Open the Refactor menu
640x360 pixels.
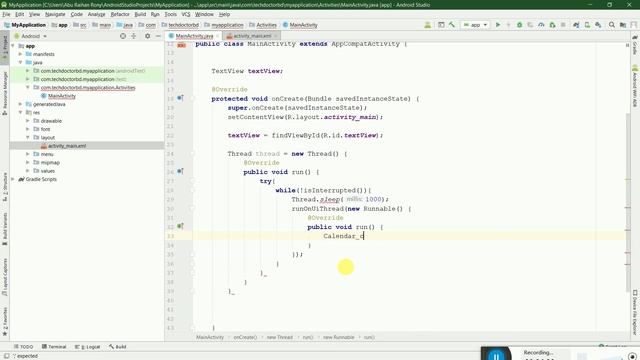(x=120, y=14)
